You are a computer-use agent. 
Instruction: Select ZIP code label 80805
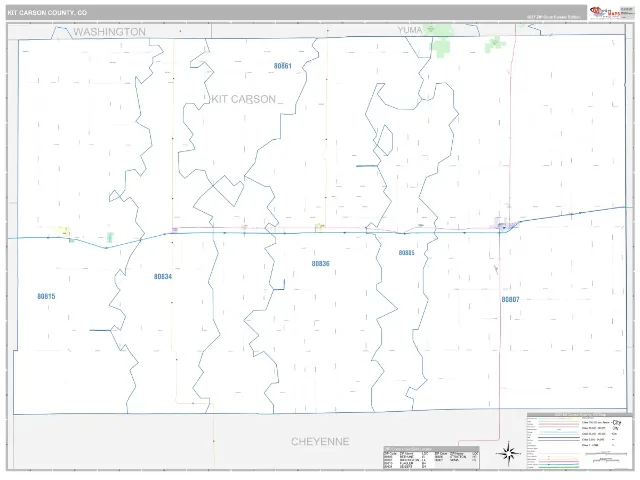coord(407,253)
